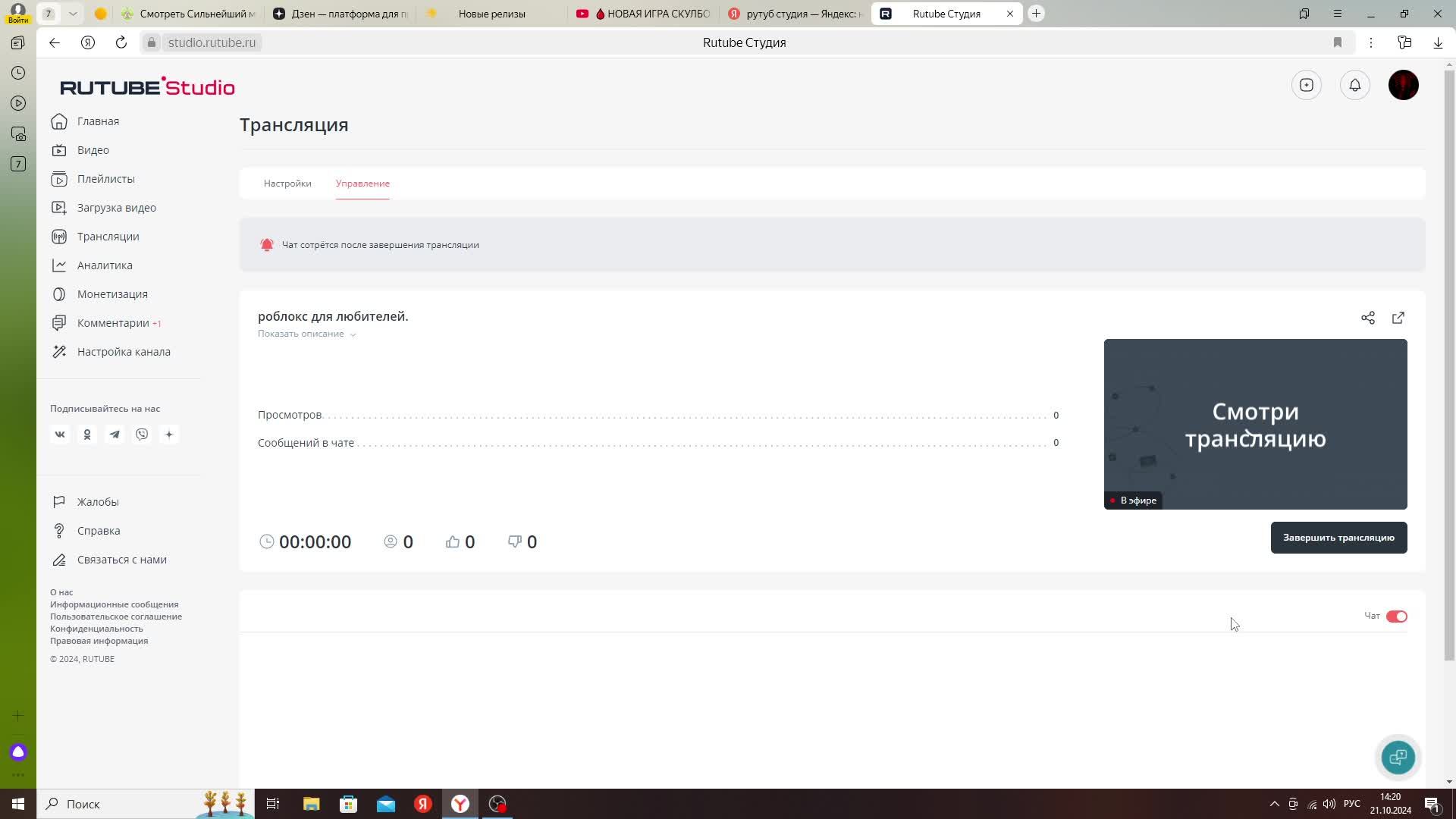Click the add video icon in header
Image resolution: width=1456 pixels, height=819 pixels.
coord(1306,85)
